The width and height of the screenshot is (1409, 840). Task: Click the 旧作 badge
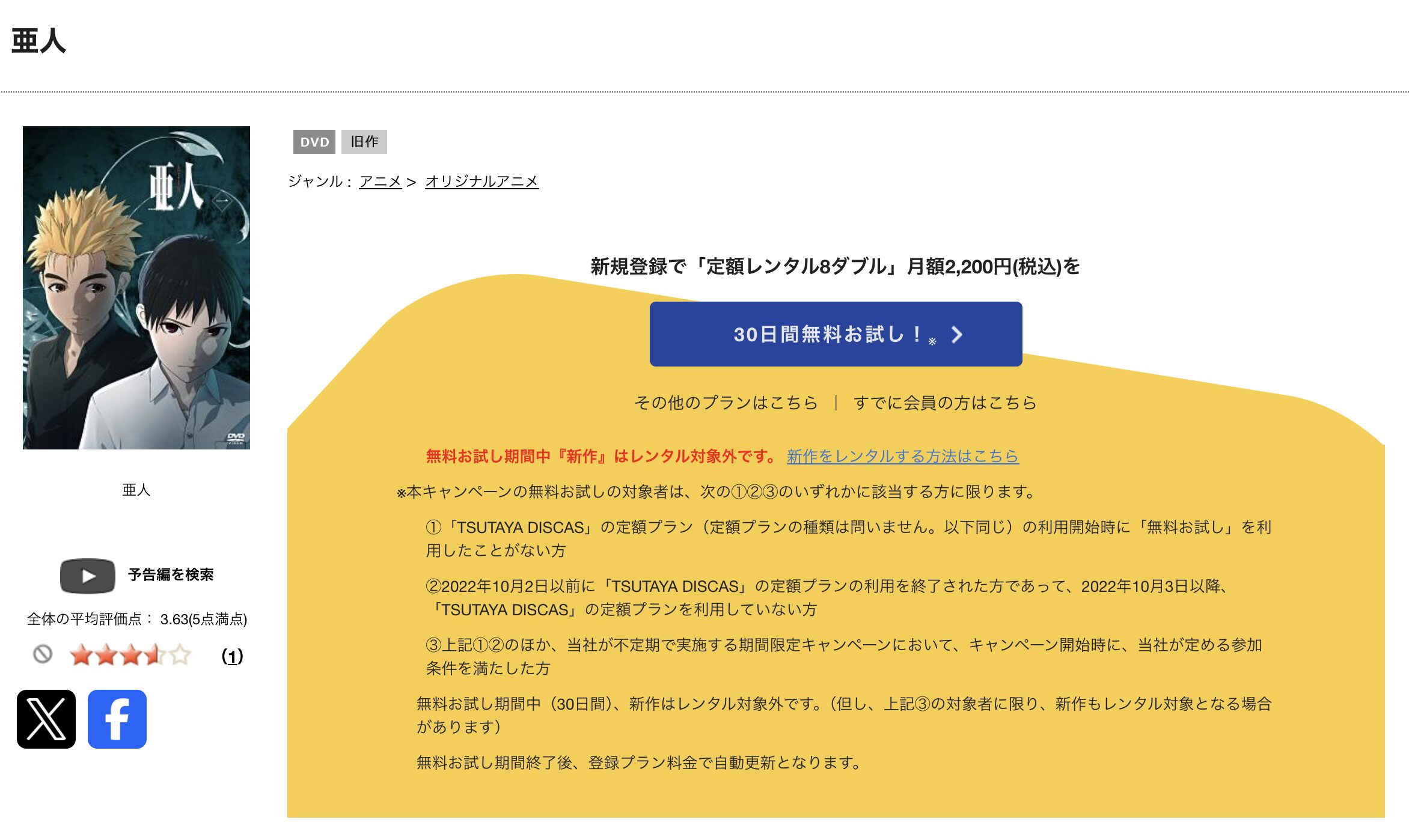point(364,142)
